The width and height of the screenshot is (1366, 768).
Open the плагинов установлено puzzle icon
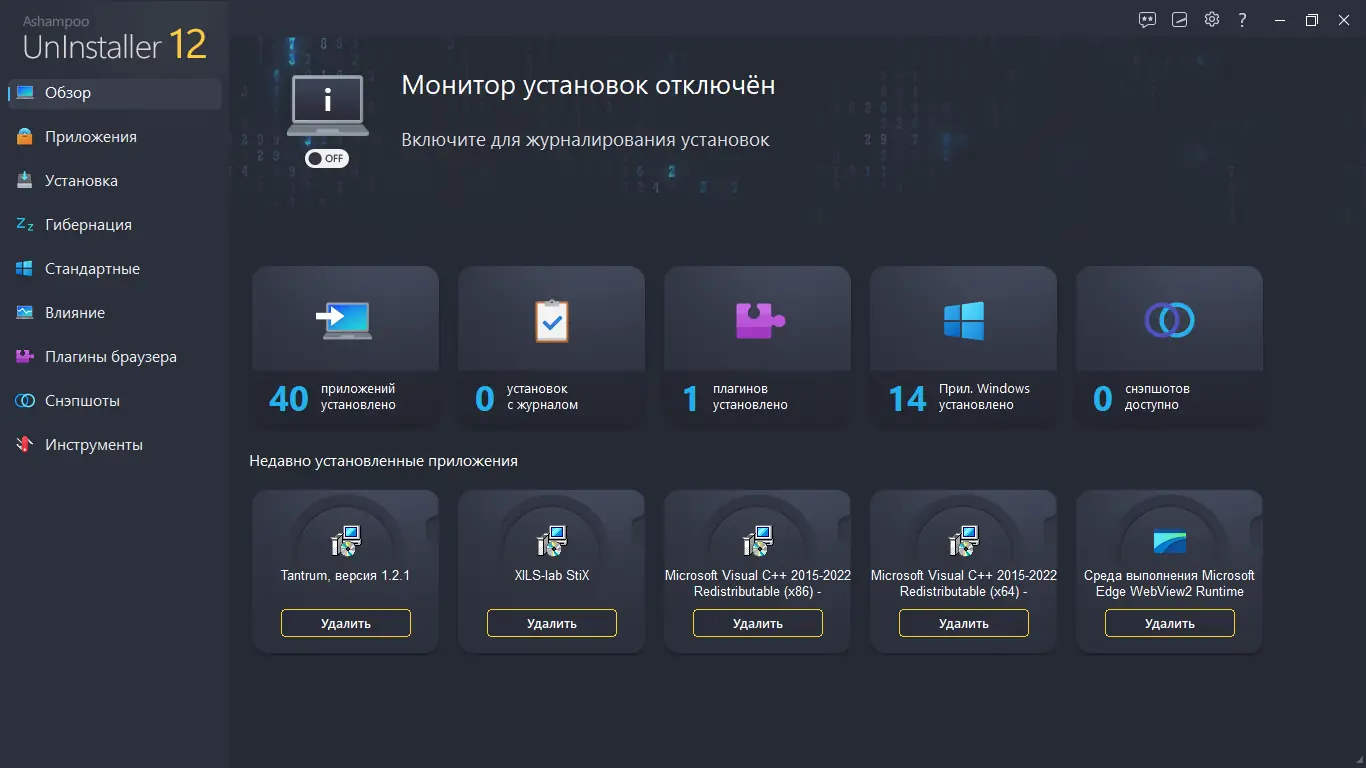(759, 320)
